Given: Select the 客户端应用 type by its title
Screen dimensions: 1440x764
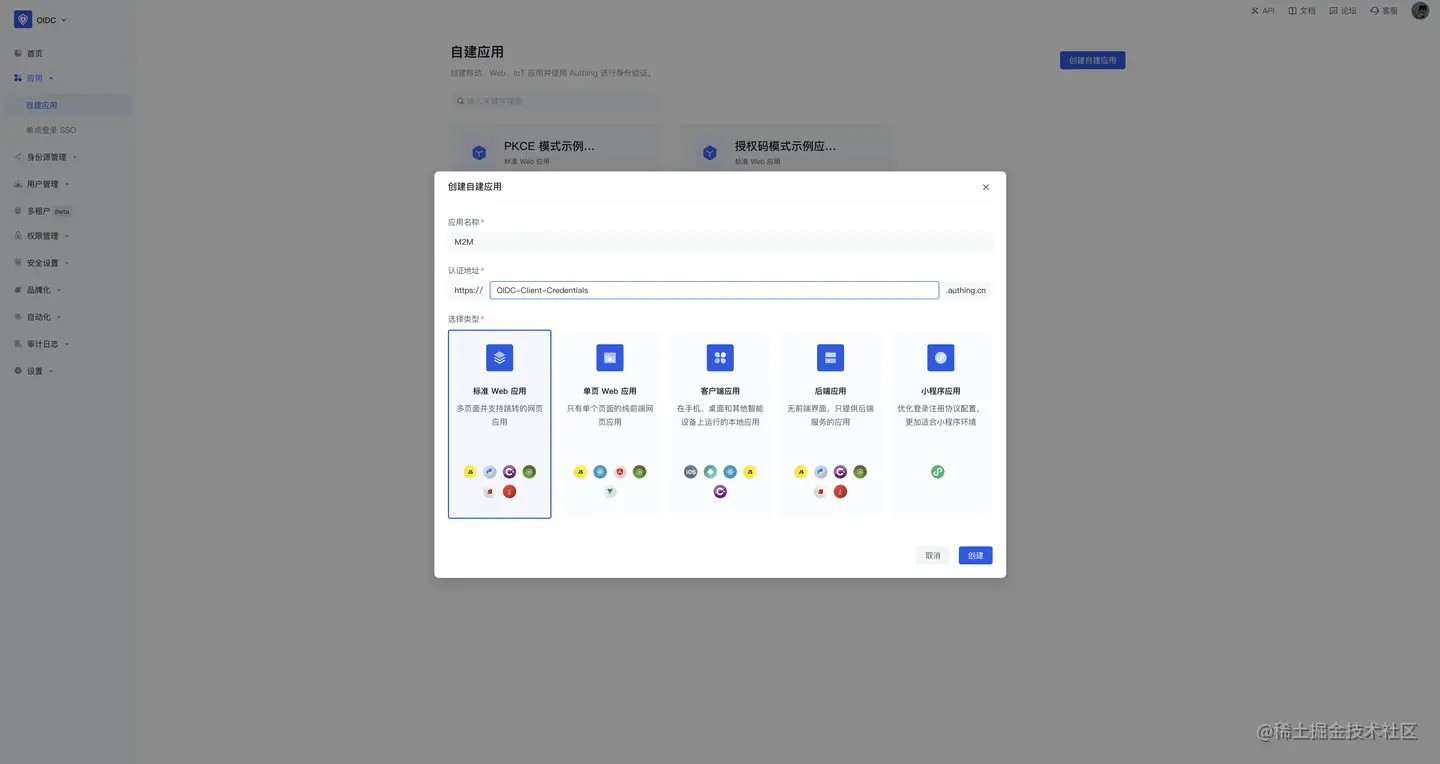Looking at the screenshot, I should pos(720,391).
